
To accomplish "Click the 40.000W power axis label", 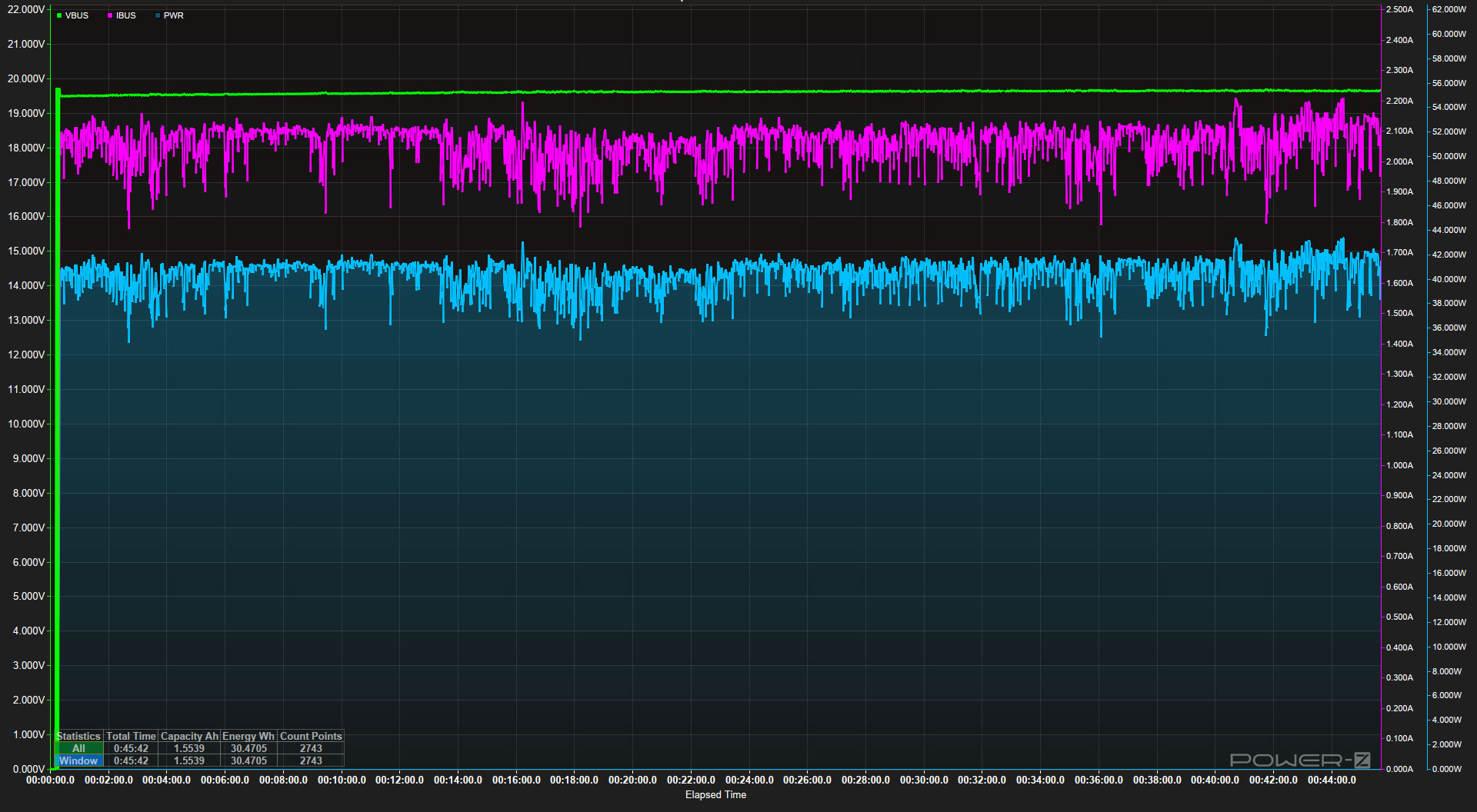I will pos(1449,279).
